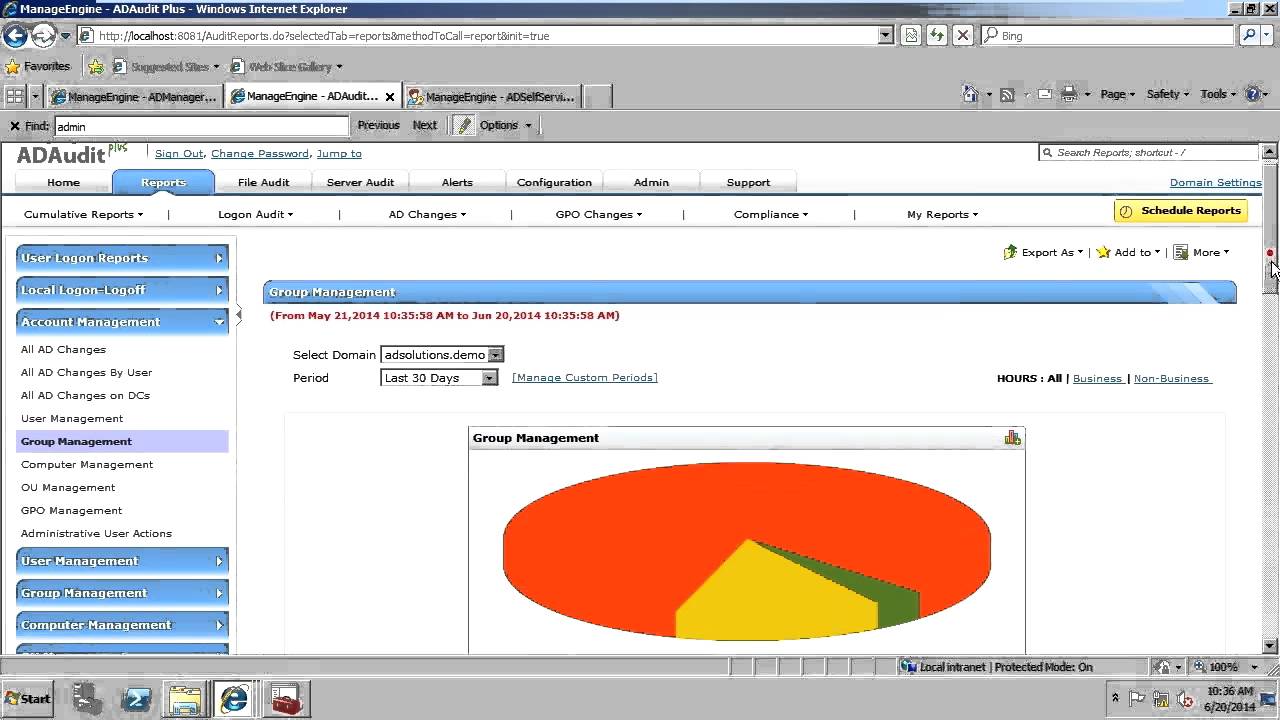Filter by Business hours link
Screen dimensions: 1280x720
(x=1097, y=378)
